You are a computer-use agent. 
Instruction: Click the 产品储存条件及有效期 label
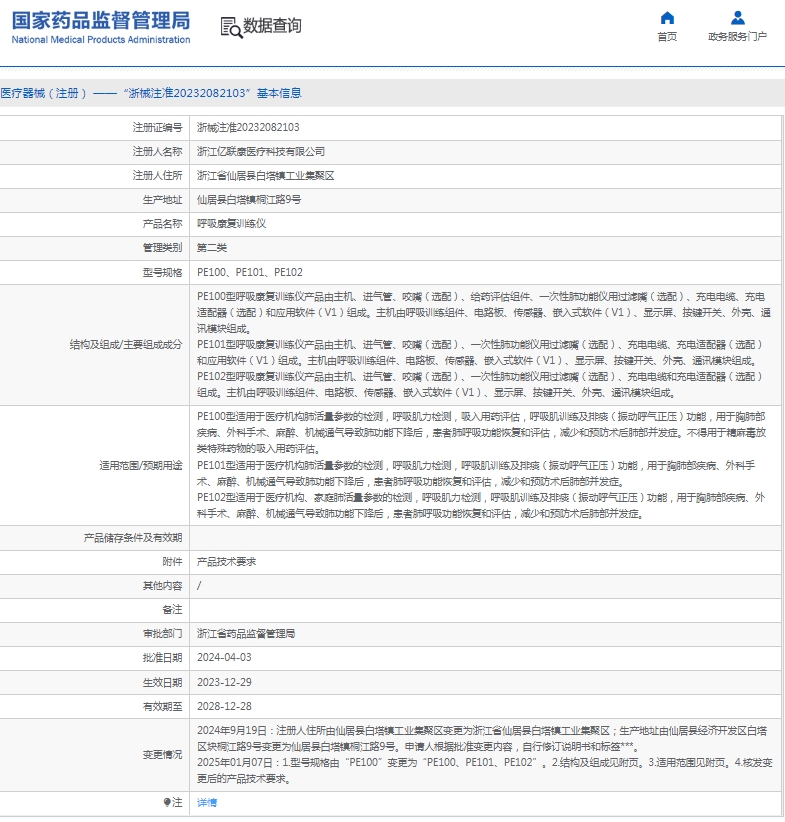pos(133,538)
